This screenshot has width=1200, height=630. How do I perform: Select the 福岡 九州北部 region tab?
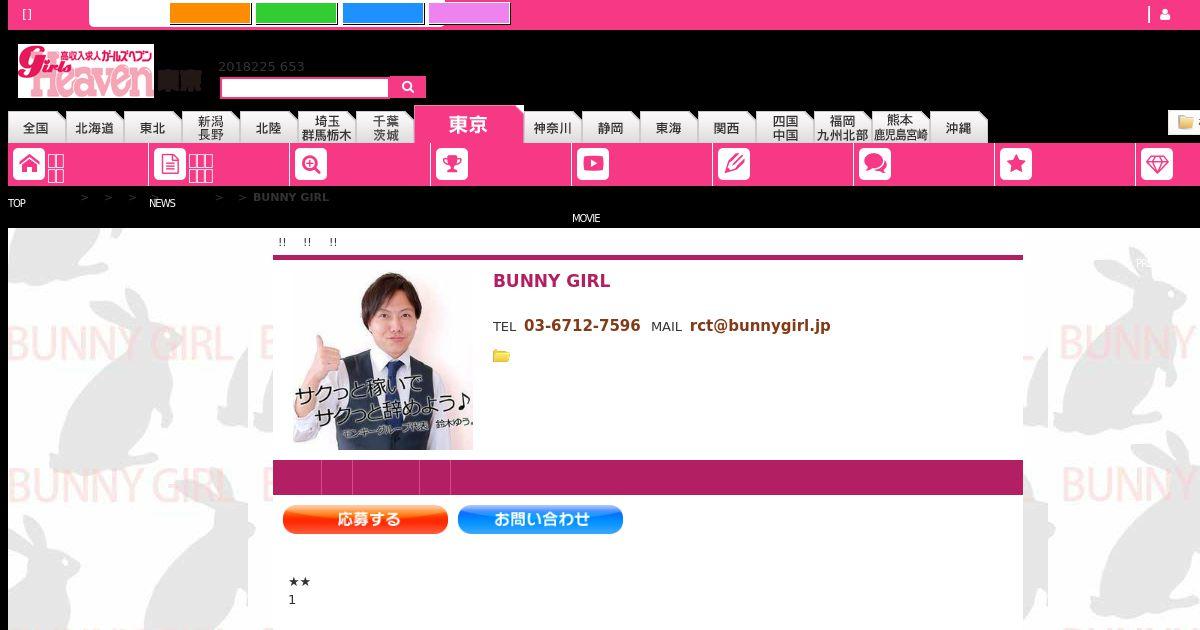(842, 128)
